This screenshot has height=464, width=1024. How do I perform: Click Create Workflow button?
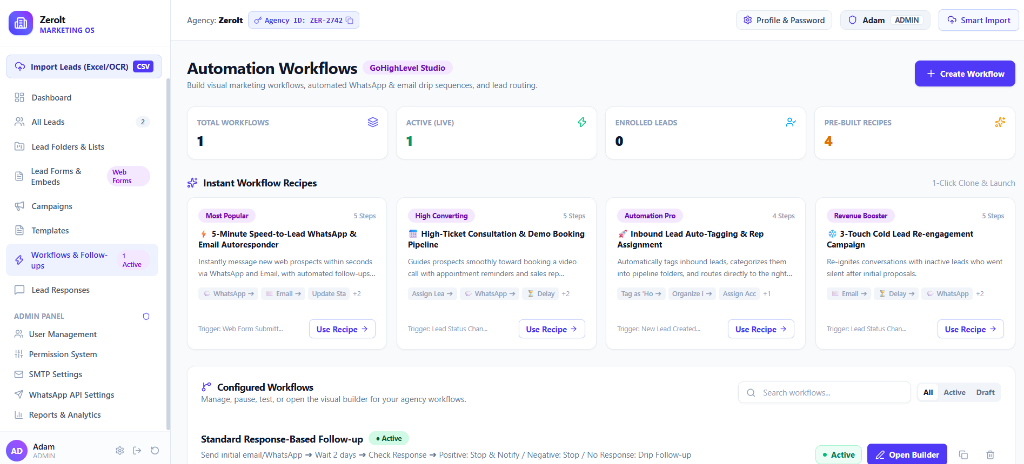[965, 74]
